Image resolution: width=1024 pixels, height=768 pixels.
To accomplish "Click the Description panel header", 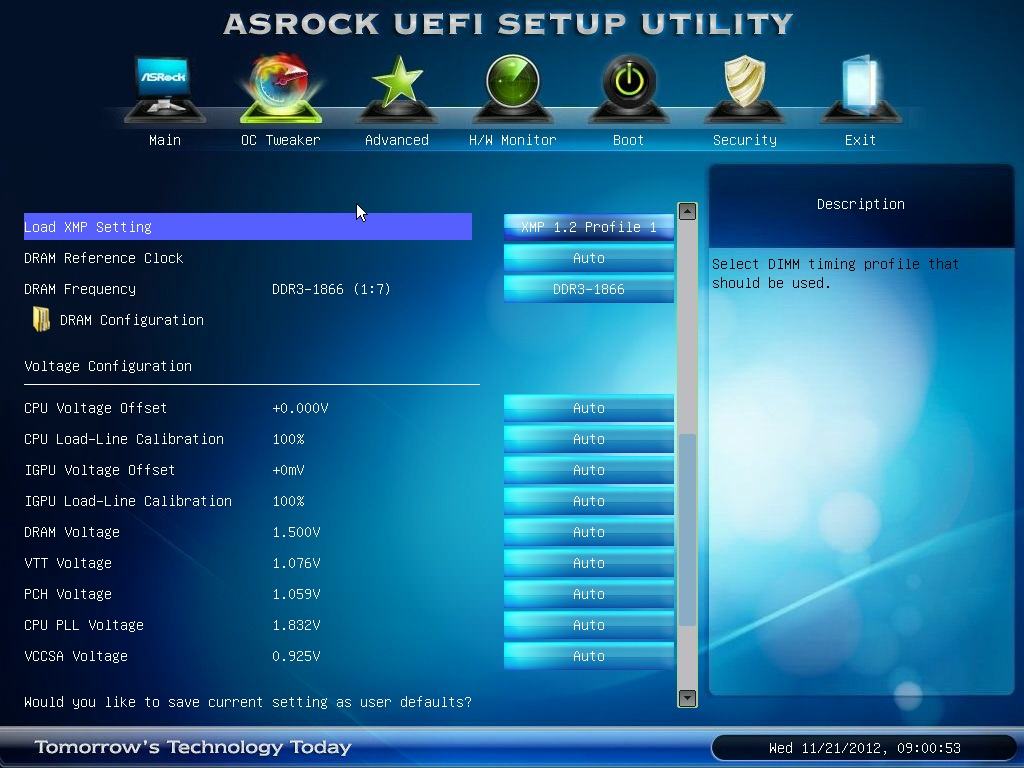I will click(861, 204).
